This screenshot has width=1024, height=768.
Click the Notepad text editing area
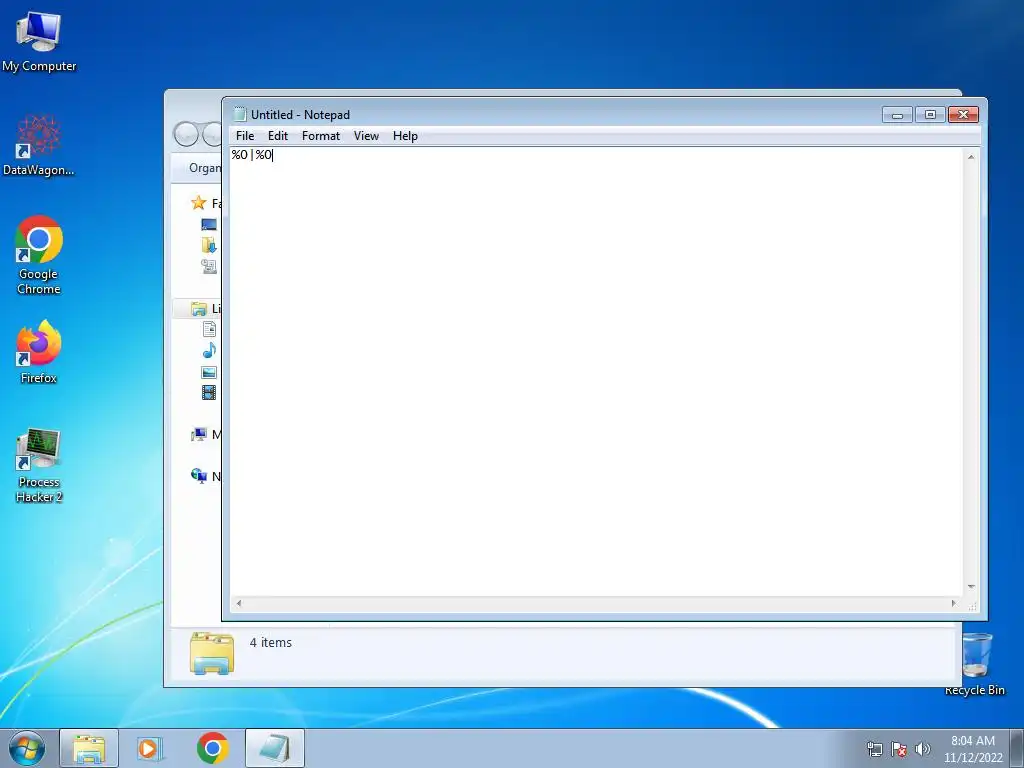tap(596, 372)
